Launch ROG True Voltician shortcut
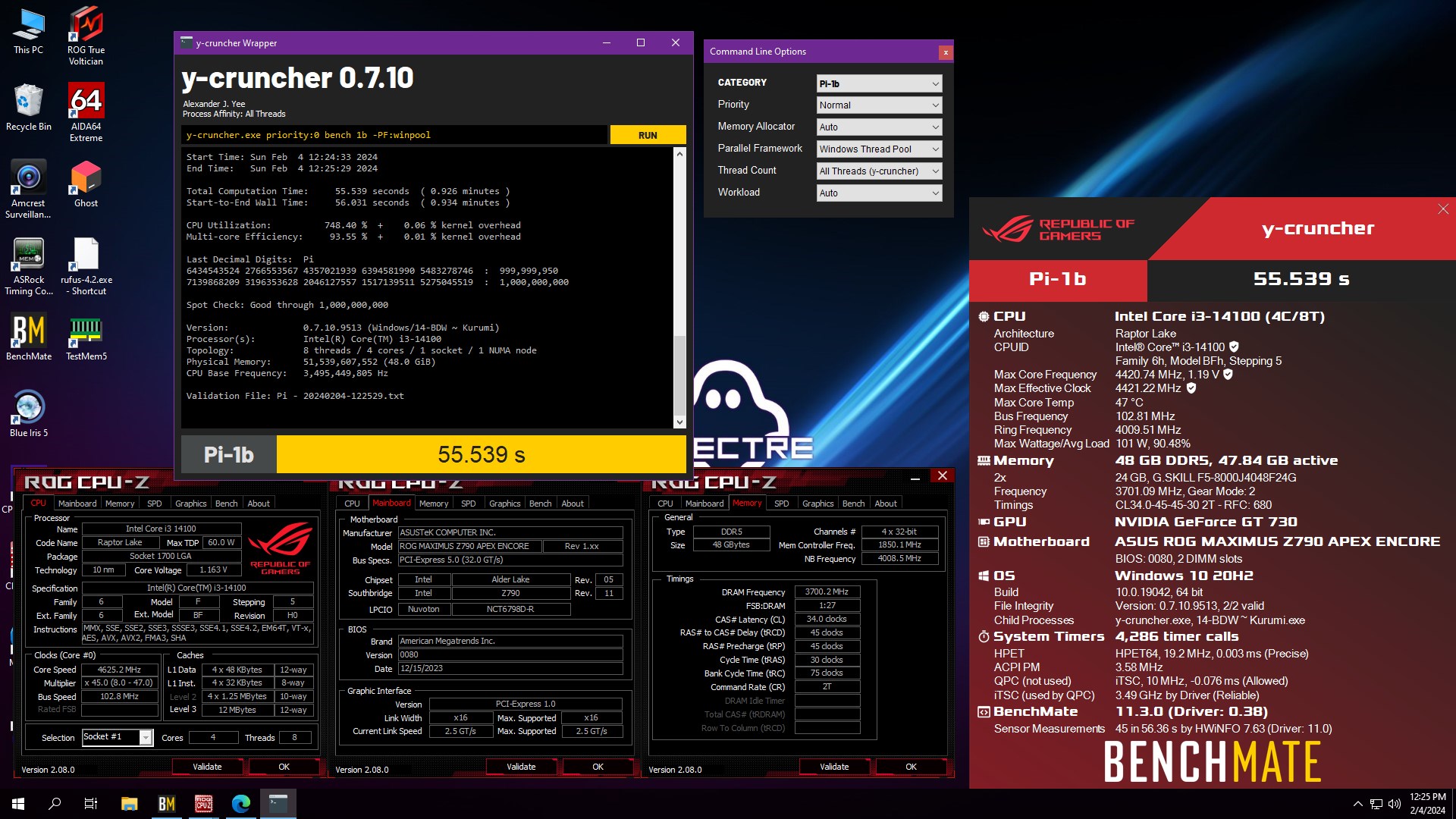The image size is (1456, 819). click(x=86, y=36)
